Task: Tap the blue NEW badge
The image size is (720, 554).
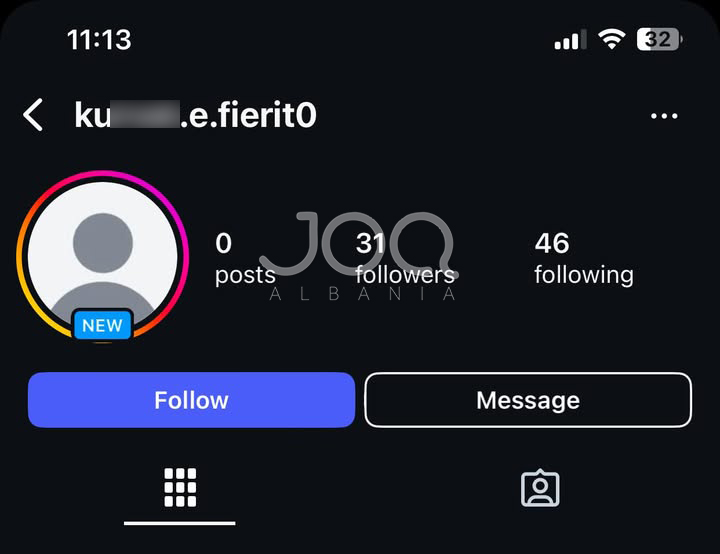Action: coord(102,325)
